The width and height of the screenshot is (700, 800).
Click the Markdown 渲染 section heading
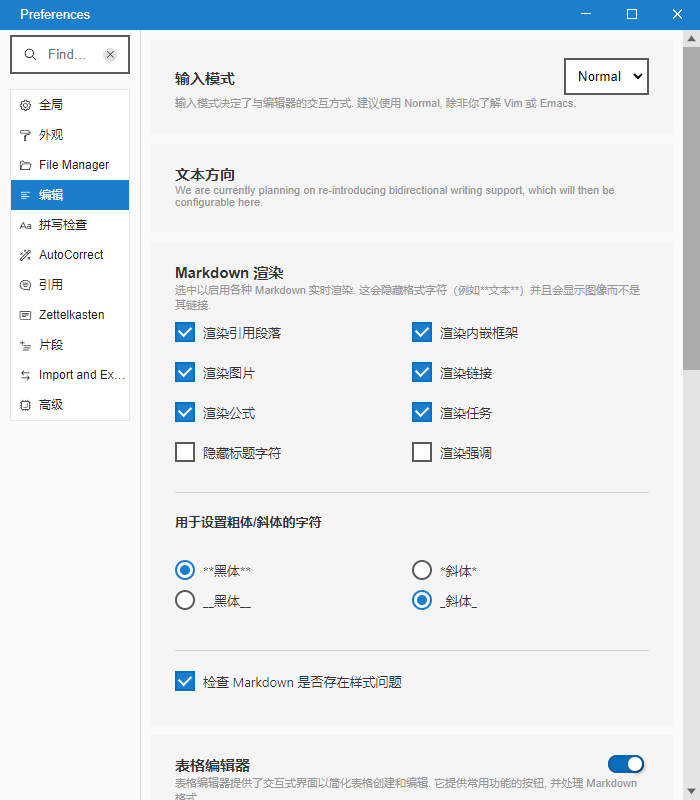pyautogui.click(x=229, y=273)
